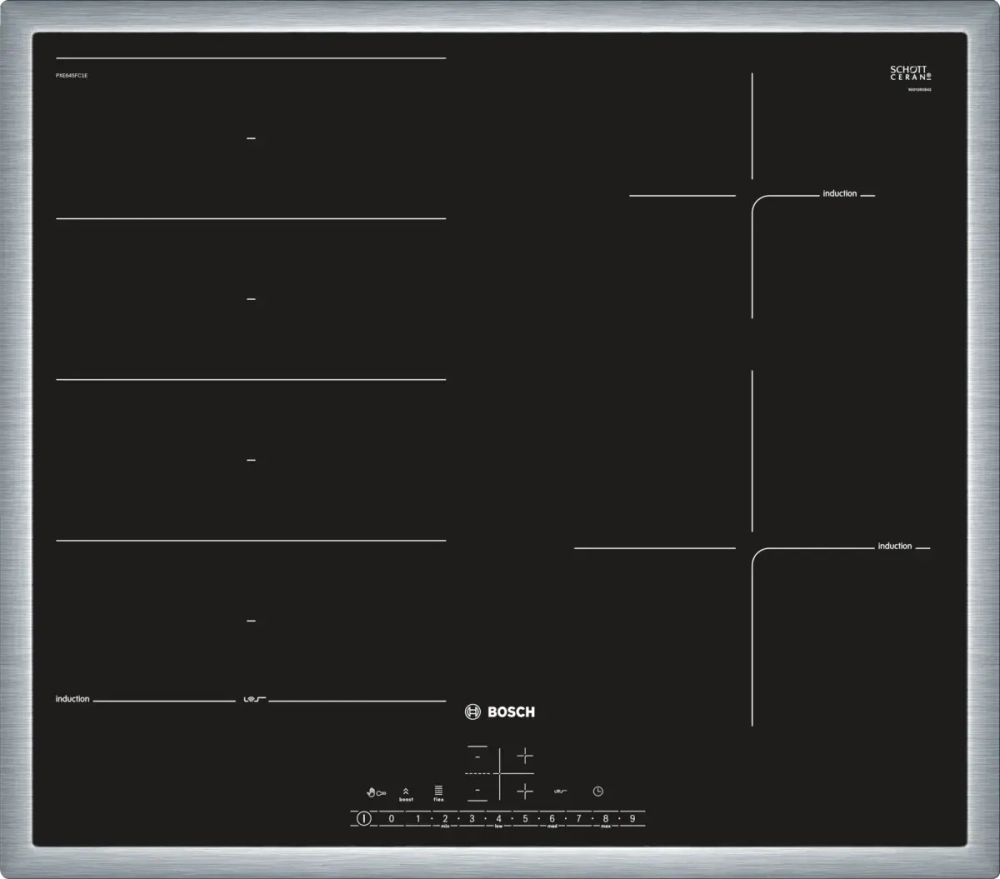The image size is (1000, 879).
Task: Tap the PXE645FC1E model label
Action: click(72, 73)
